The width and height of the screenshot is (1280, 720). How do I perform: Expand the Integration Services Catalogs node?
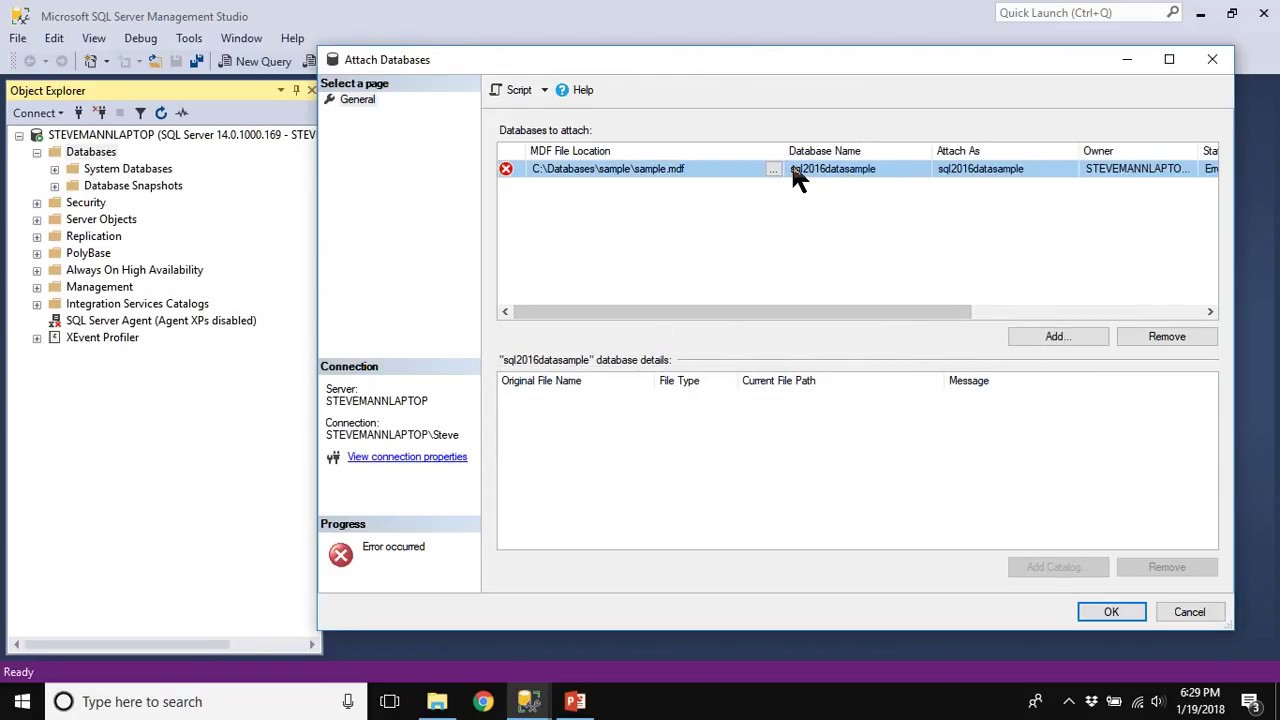[x=37, y=304]
